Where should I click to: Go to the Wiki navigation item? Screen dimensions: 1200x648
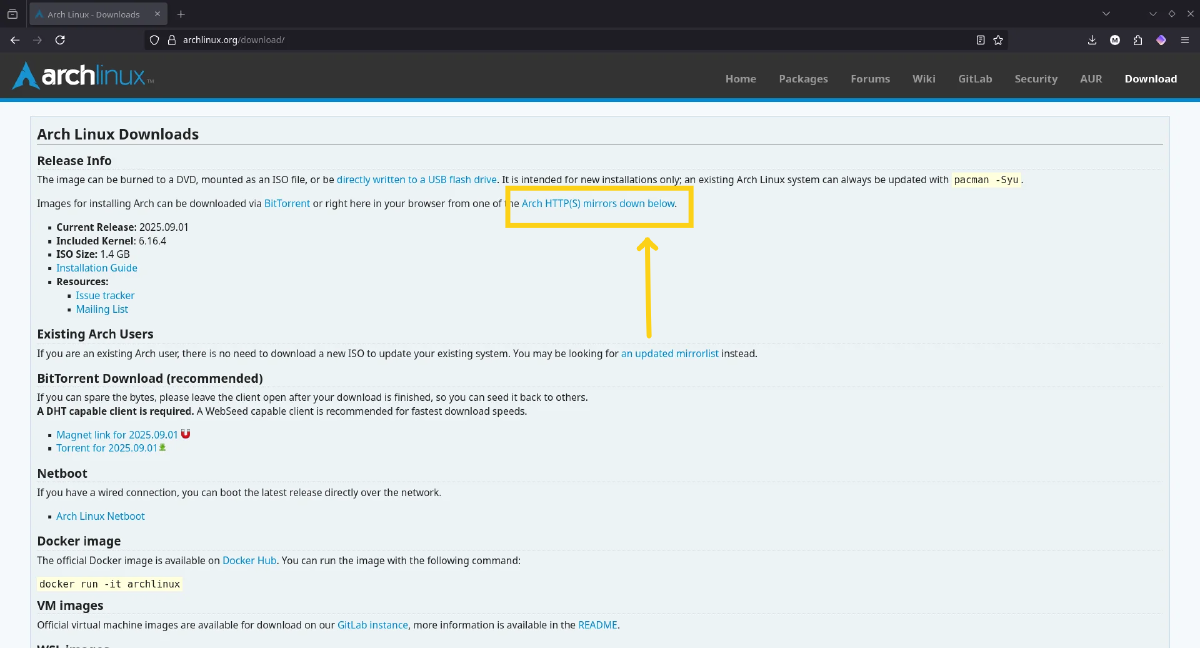pyautogui.click(x=923, y=79)
